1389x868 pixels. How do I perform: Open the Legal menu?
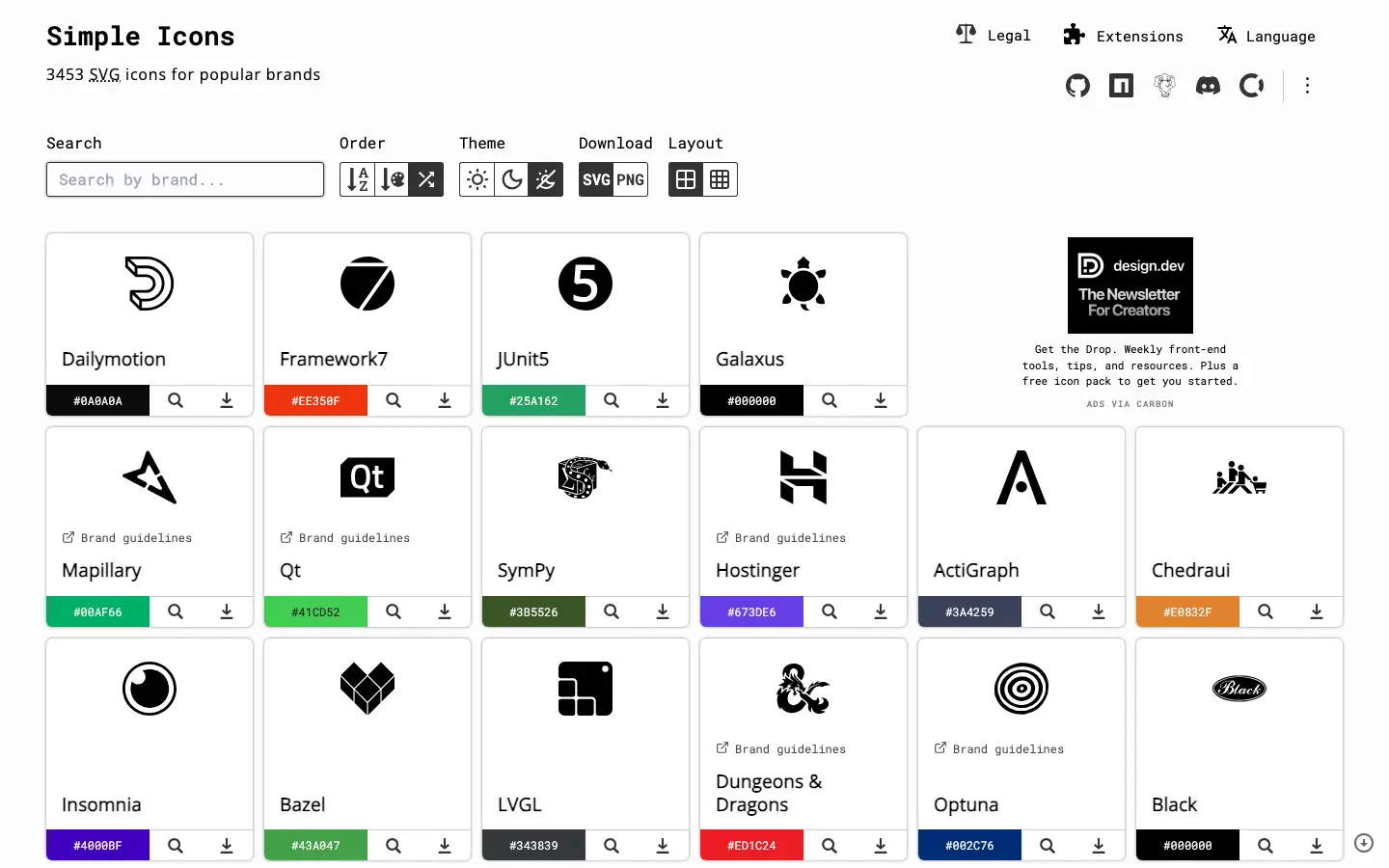tap(993, 36)
